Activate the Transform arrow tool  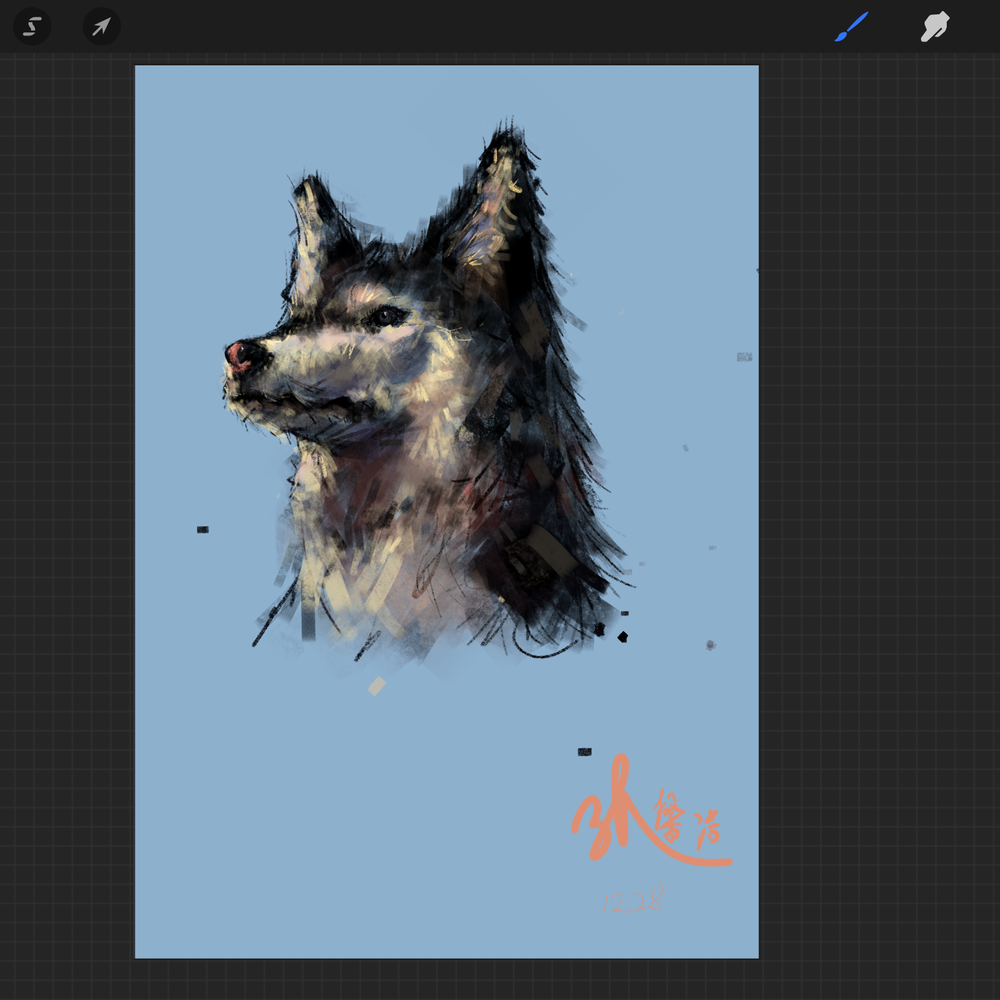[101, 27]
